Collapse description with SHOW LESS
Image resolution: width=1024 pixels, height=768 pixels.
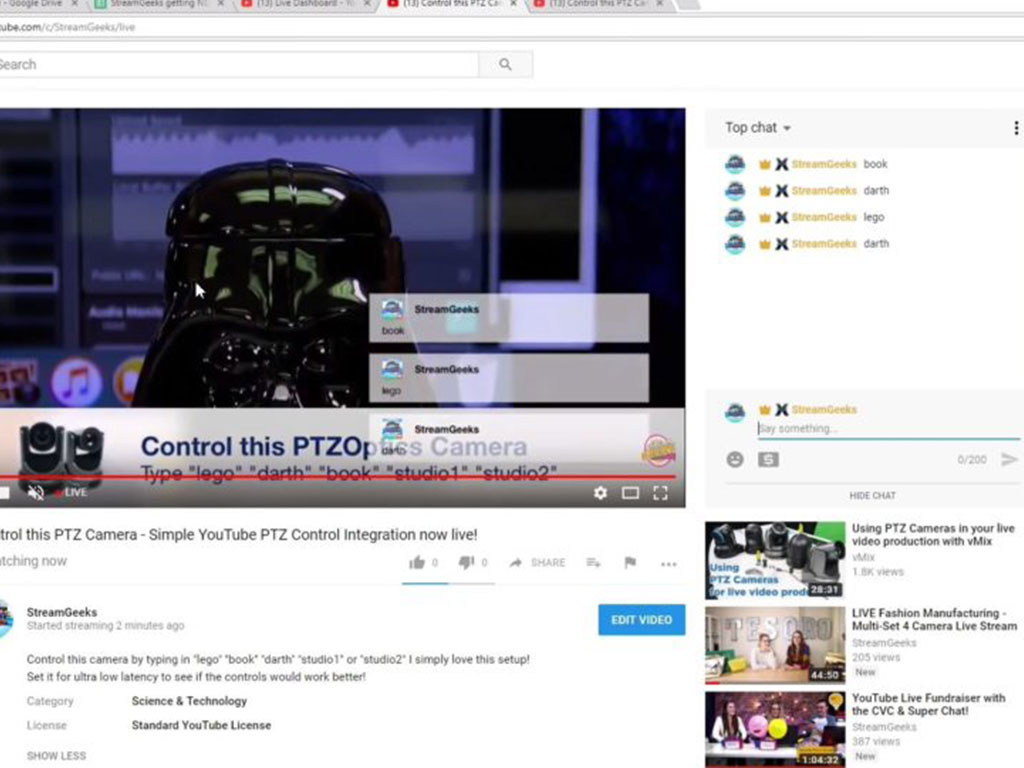point(56,756)
